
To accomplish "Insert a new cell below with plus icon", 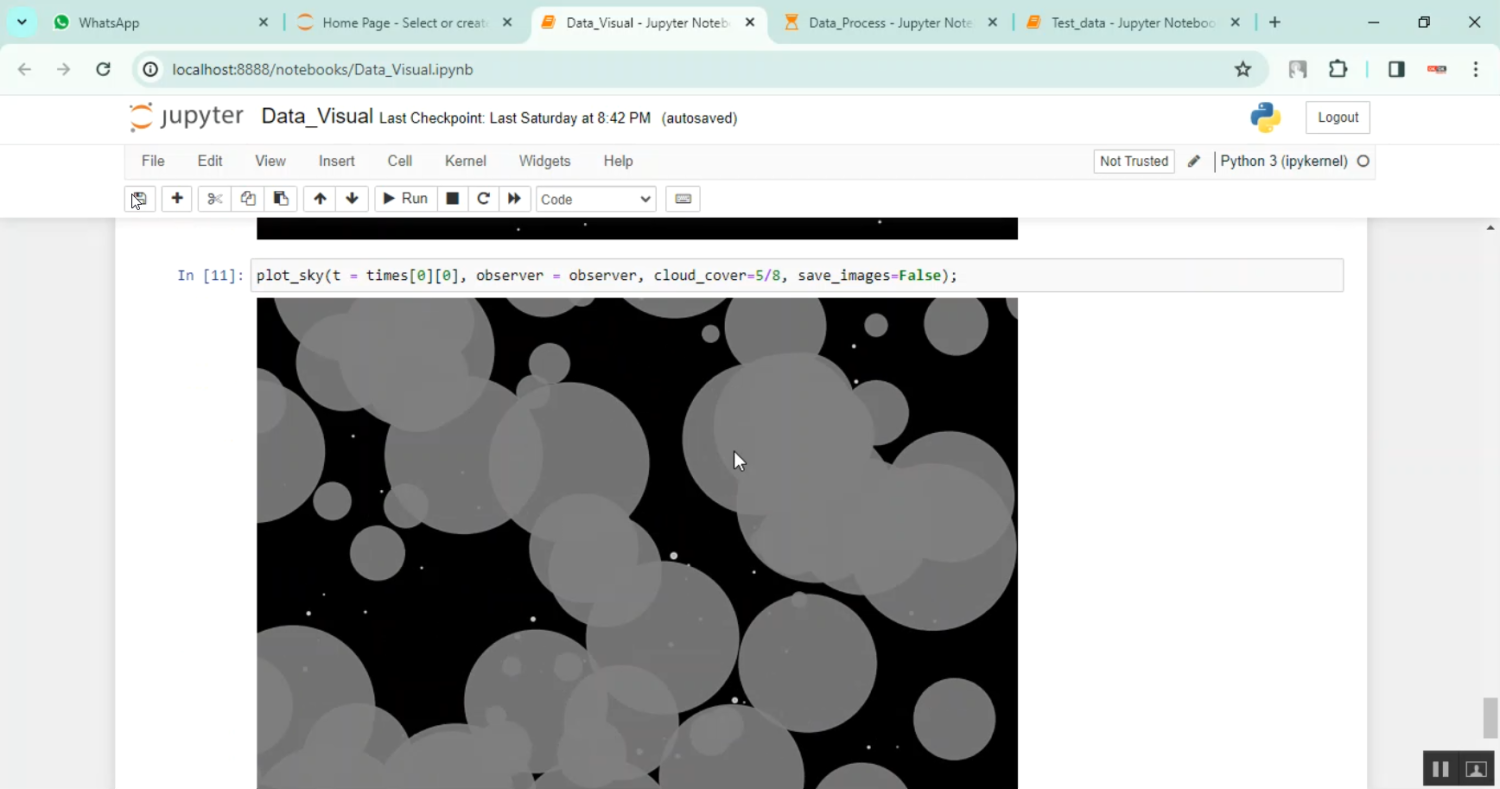I will pos(176,198).
